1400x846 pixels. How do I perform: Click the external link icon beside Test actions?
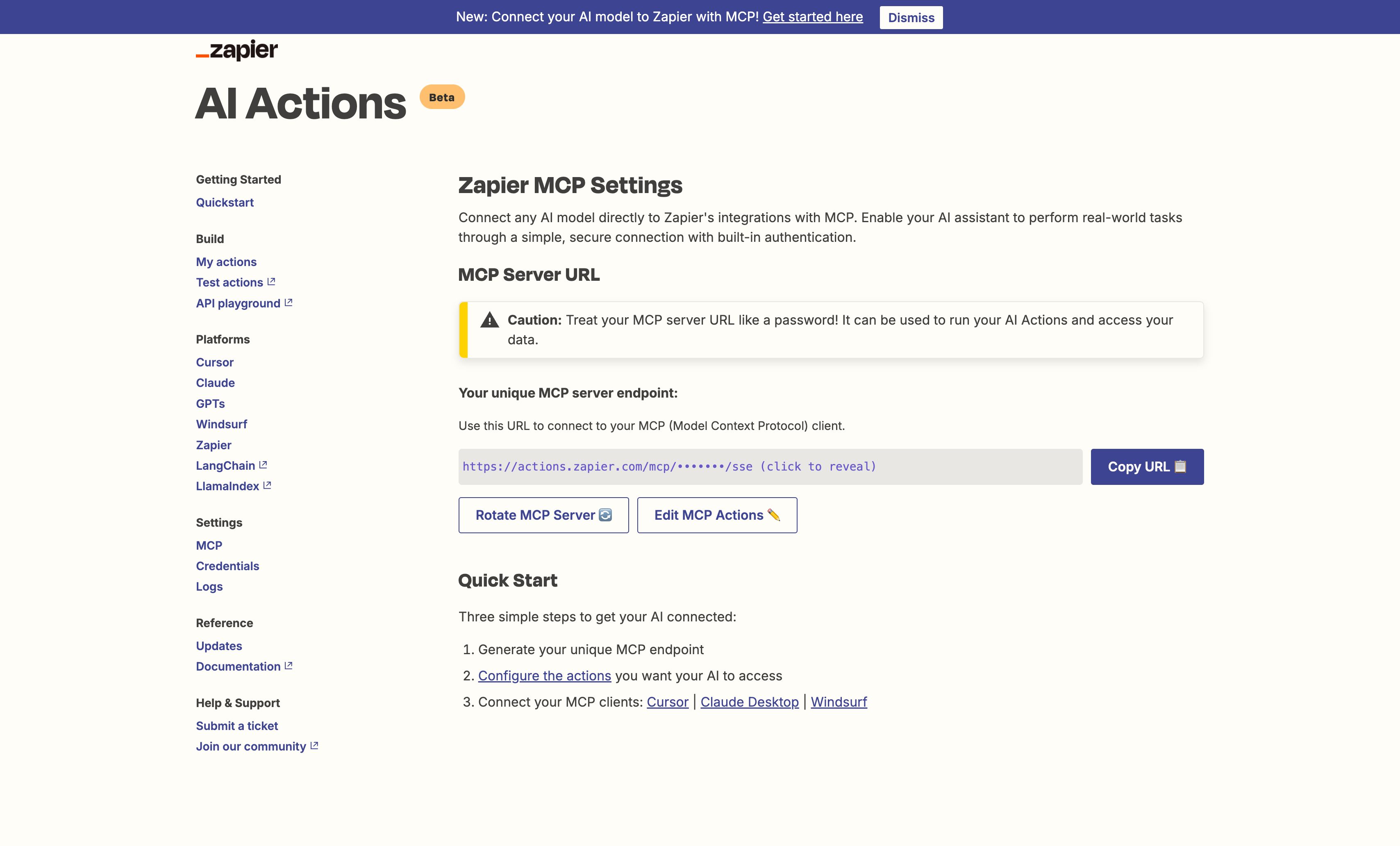click(271, 282)
